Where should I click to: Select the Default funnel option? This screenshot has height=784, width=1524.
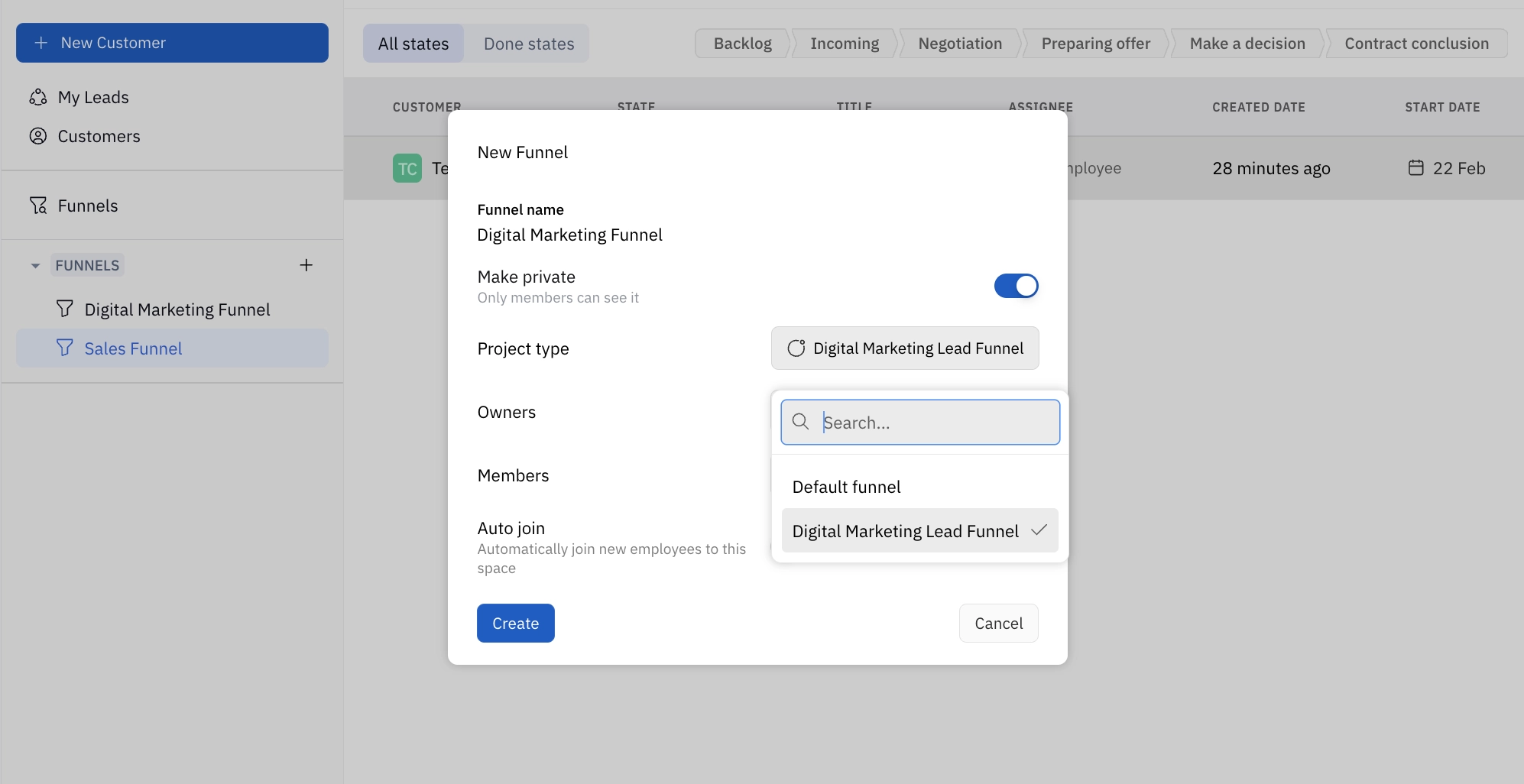tap(846, 486)
